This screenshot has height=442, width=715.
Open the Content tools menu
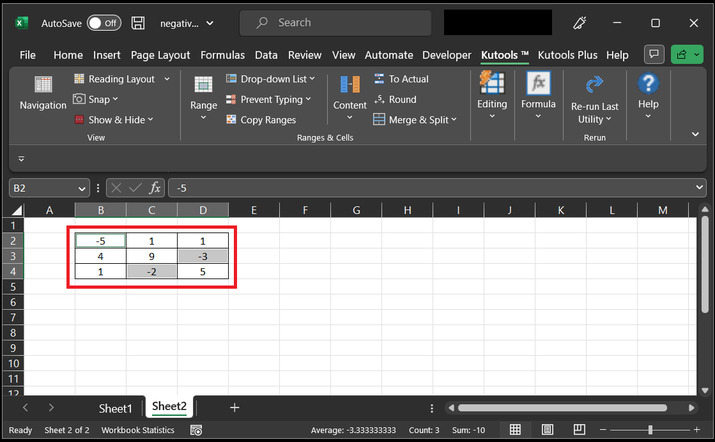click(x=350, y=98)
